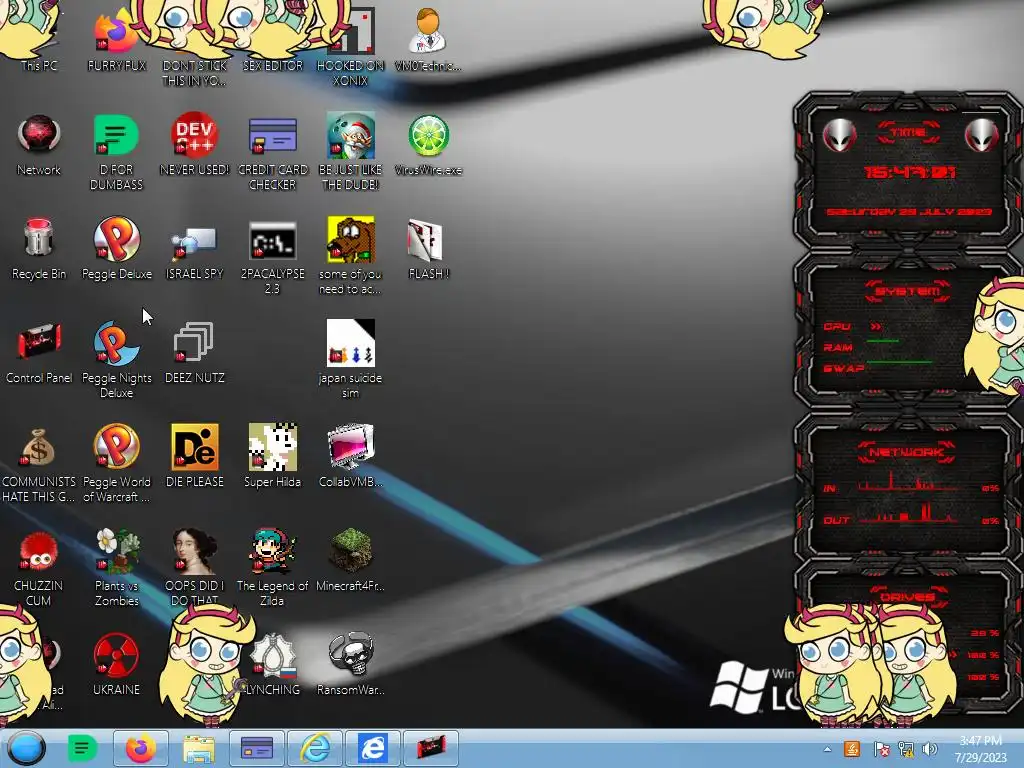1024x768 pixels.
Task: Open File Explorer from the taskbar
Action: [199, 748]
